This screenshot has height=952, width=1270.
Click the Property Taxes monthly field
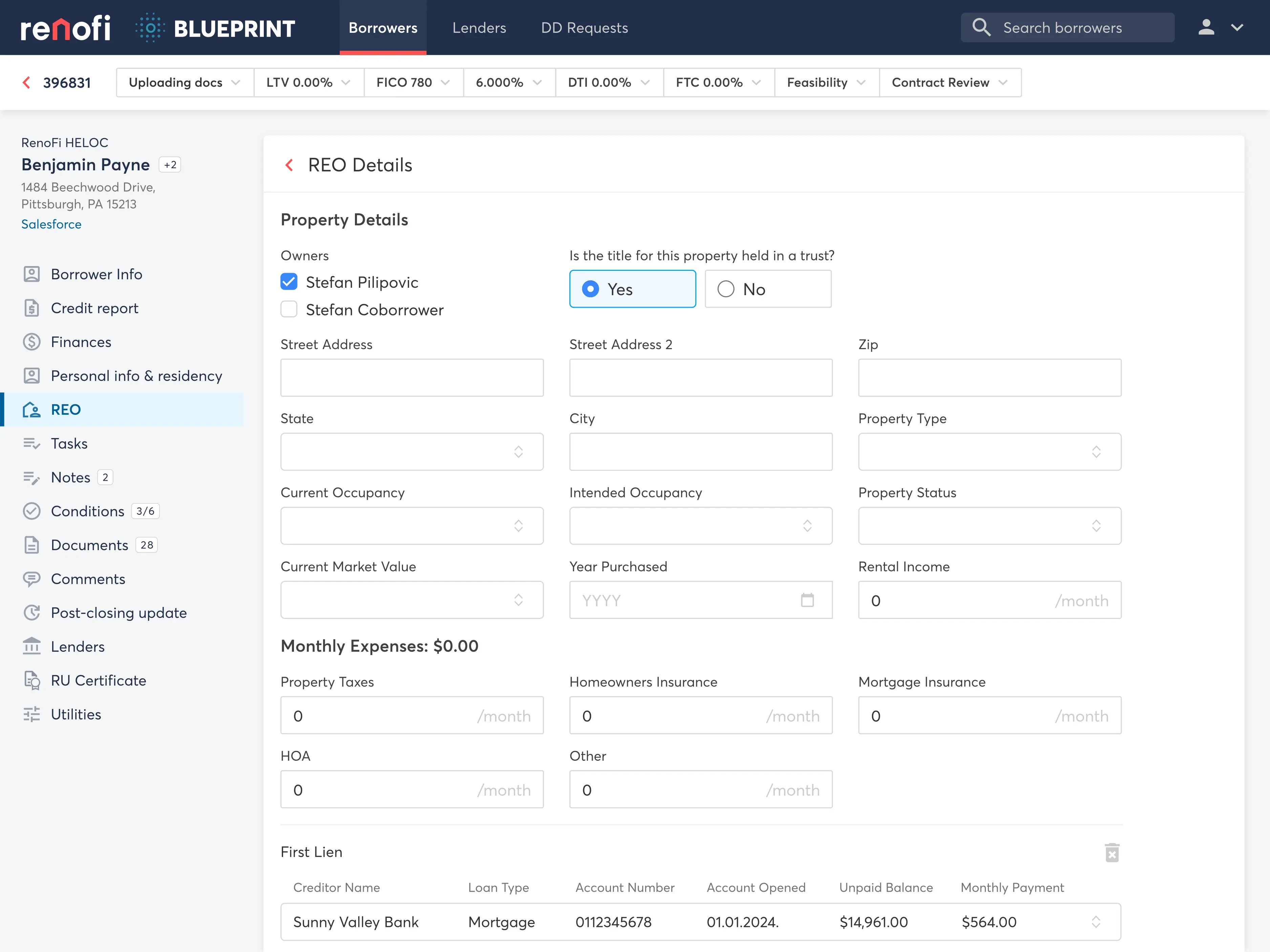pyautogui.click(x=412, y=715)
